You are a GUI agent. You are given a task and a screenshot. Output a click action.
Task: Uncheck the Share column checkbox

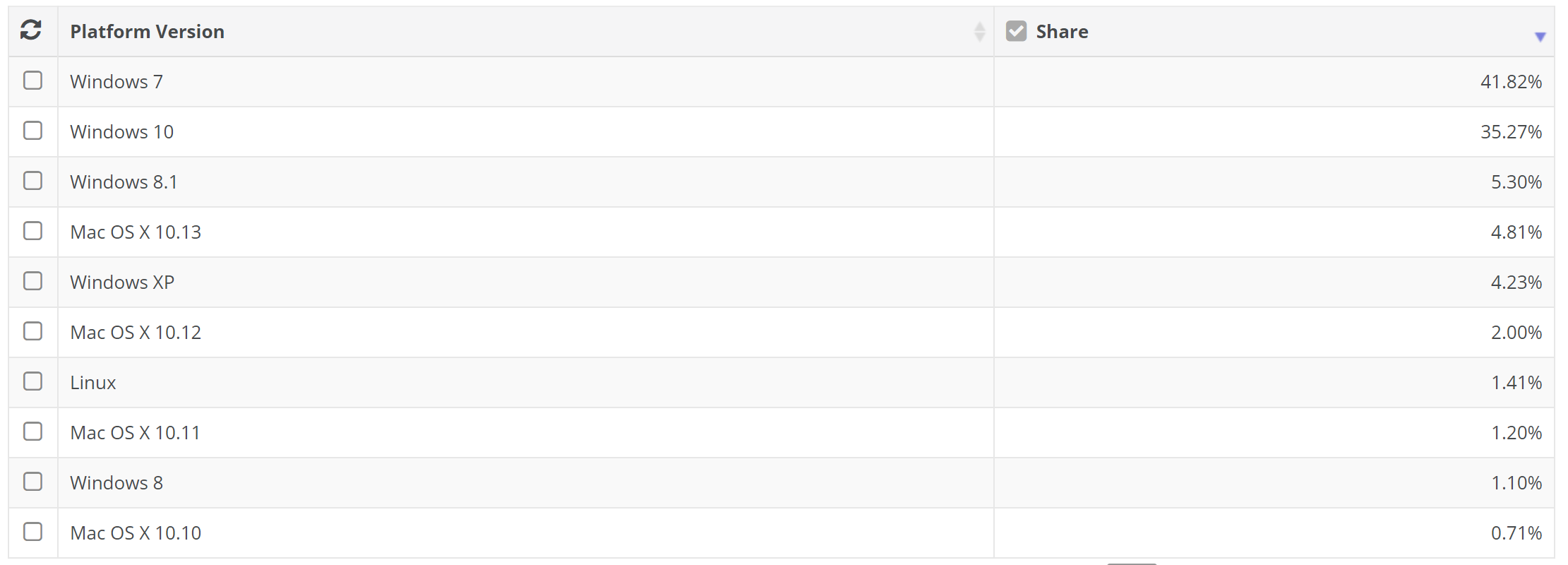(x=1016, y=31)
